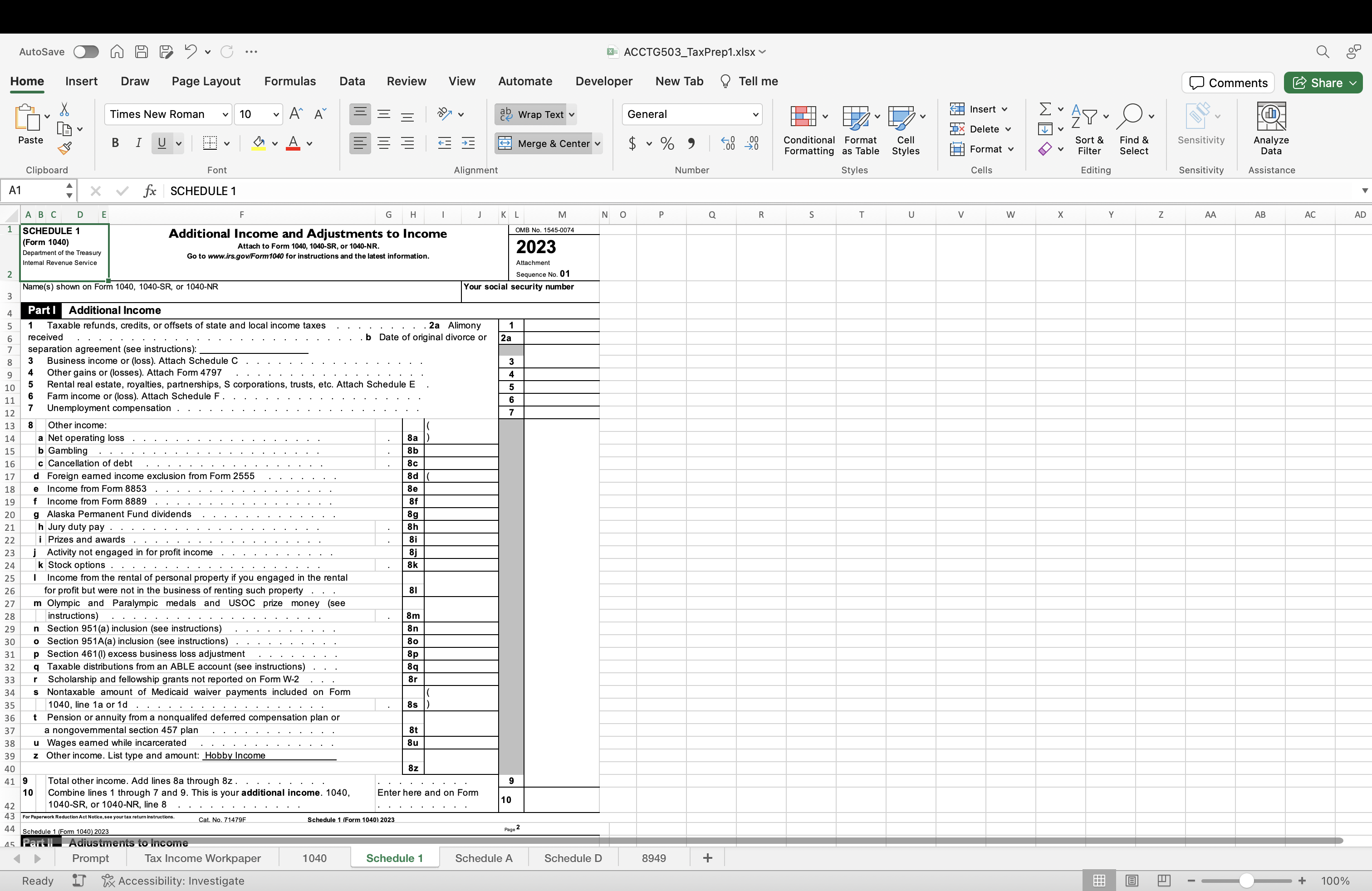Open the Formulas ribbon tab

(289, 81)
